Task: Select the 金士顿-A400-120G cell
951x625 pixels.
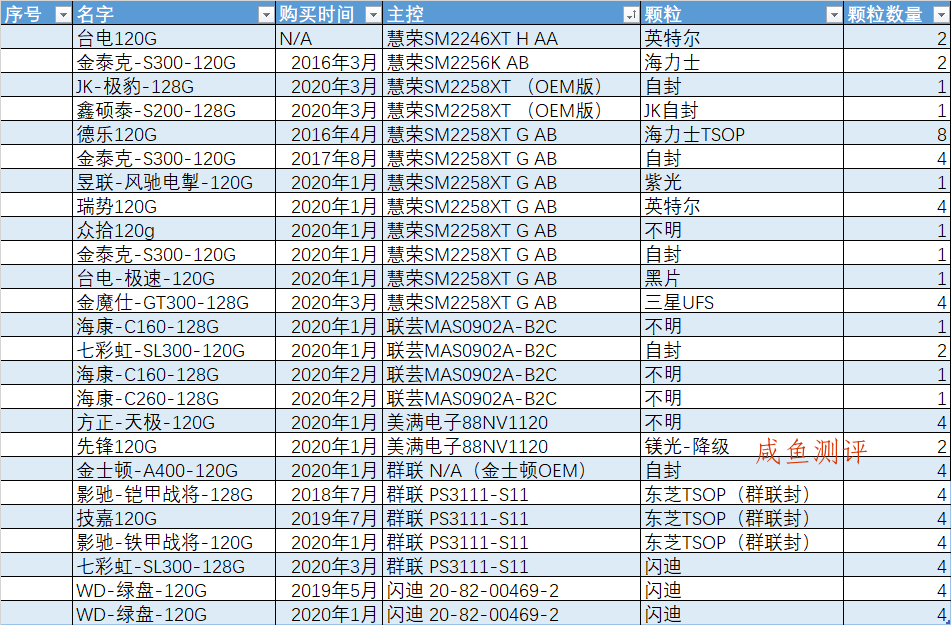Action: pos(174,470)
